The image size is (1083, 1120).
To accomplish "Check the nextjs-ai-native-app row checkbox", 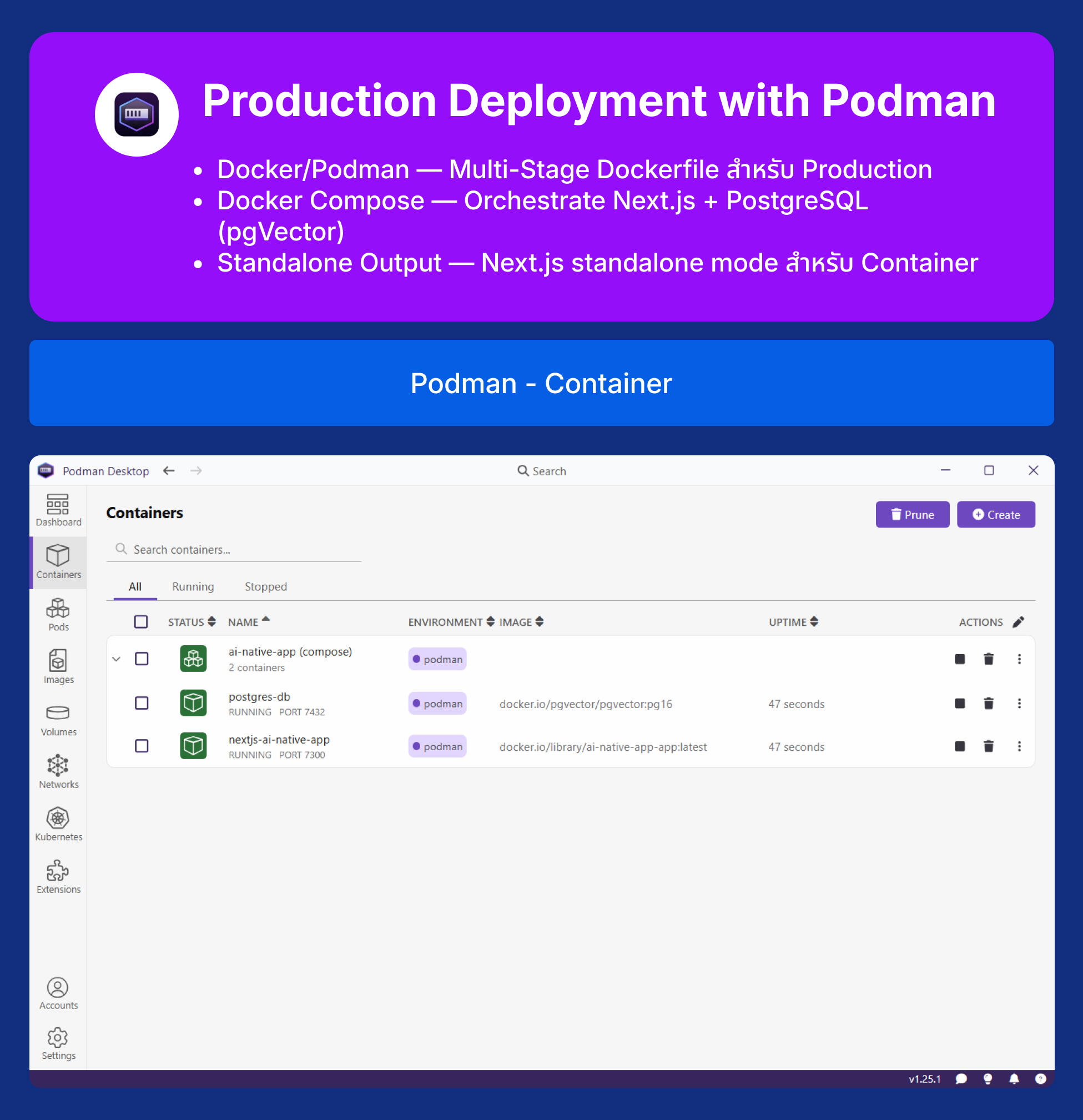I will click(x=142, y=746).
